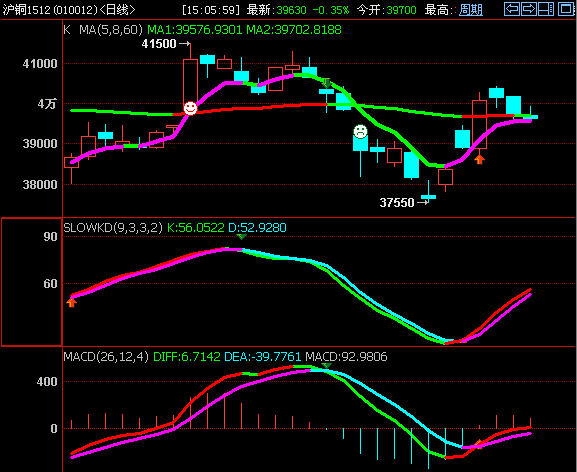Click the green down triangle in MACD panel
Image resolution: width=577 pixels, height=472 pixels.
pyautogui.click(x=326, y=365)
